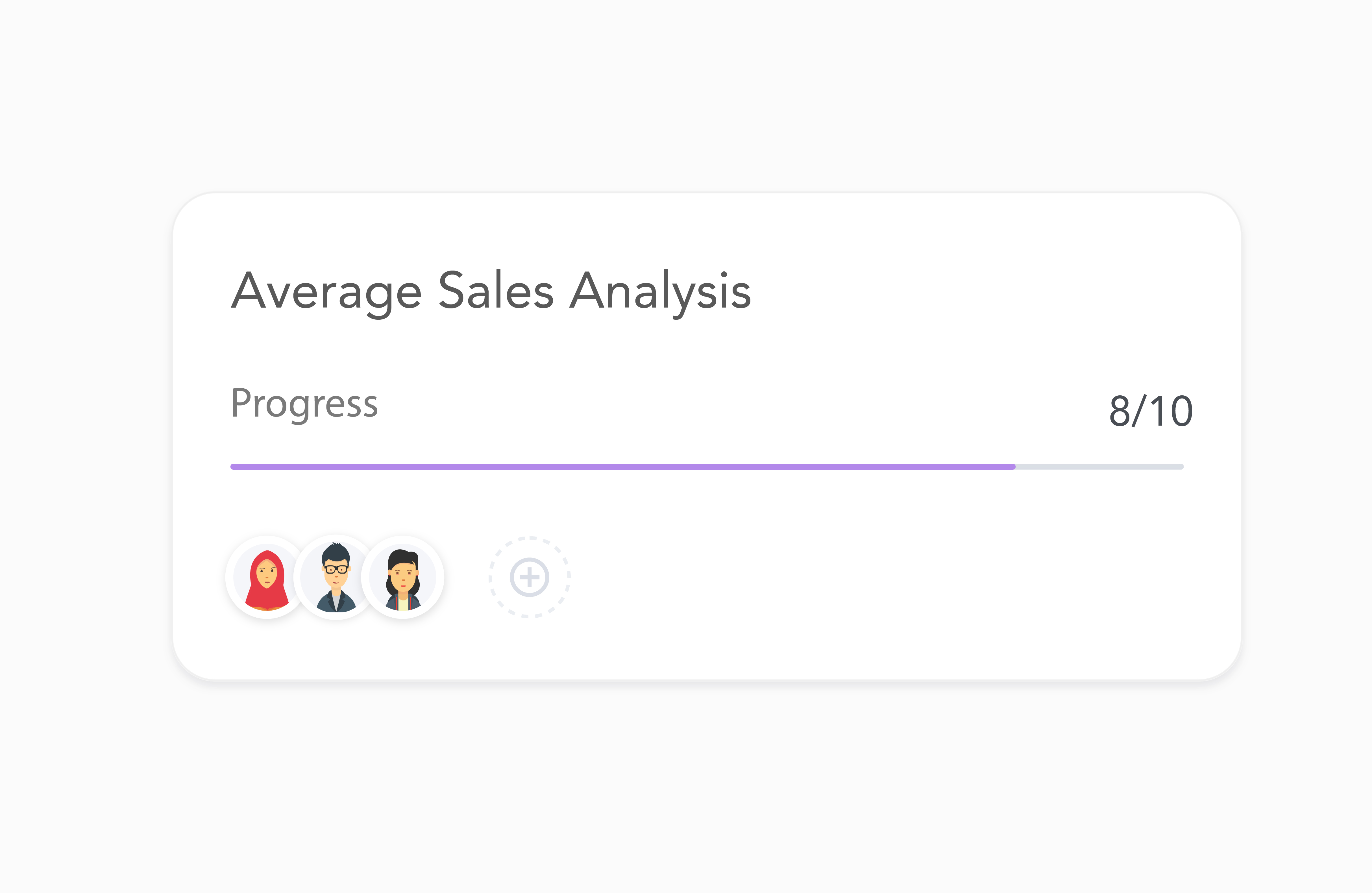
Task: Click the gray unfilled part of progress bar
Action: click(x=1099, y=466)
